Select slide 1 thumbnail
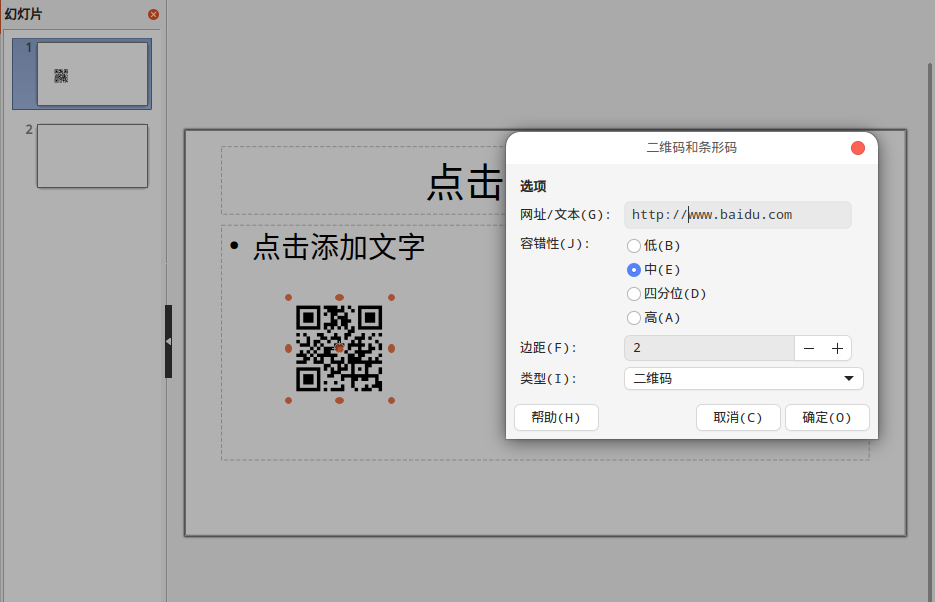The image size is (935, 602). click(x=92, y=74)
